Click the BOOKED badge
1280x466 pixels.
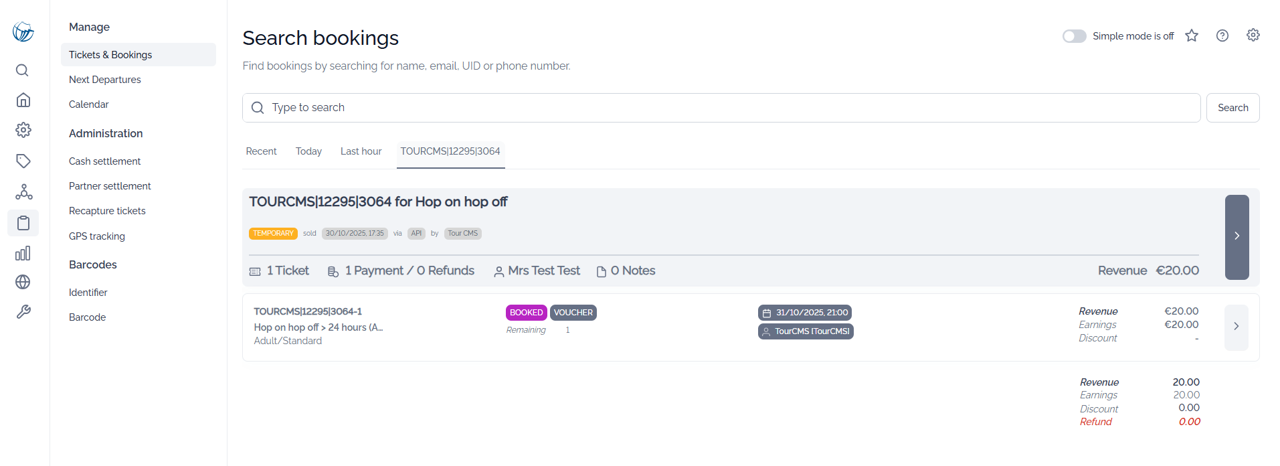(526, 313)
